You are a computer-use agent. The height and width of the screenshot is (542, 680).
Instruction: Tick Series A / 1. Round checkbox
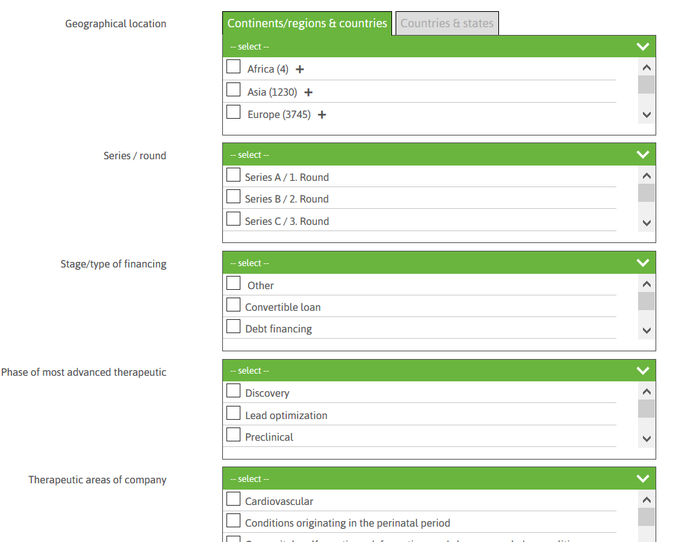point(233,175)
